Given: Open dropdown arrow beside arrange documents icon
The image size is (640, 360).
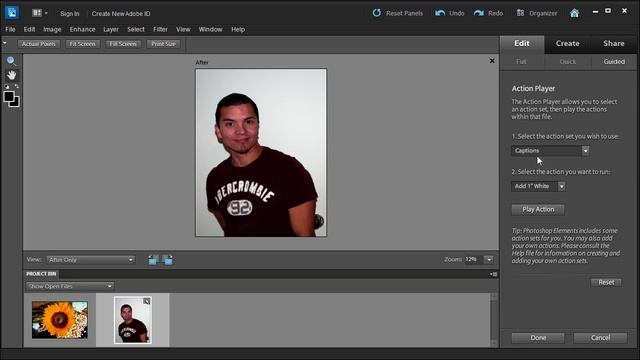Looking at the screenshot, I should point(46,13).
